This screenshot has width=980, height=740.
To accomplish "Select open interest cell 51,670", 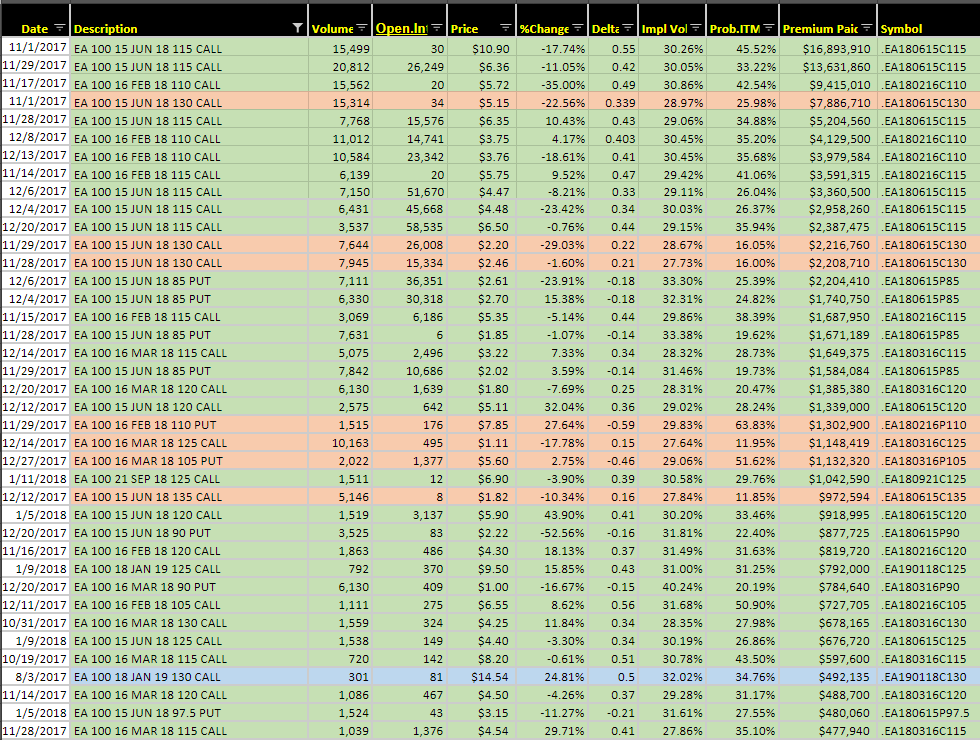I will pyautogui.click(x=409, y=192).
